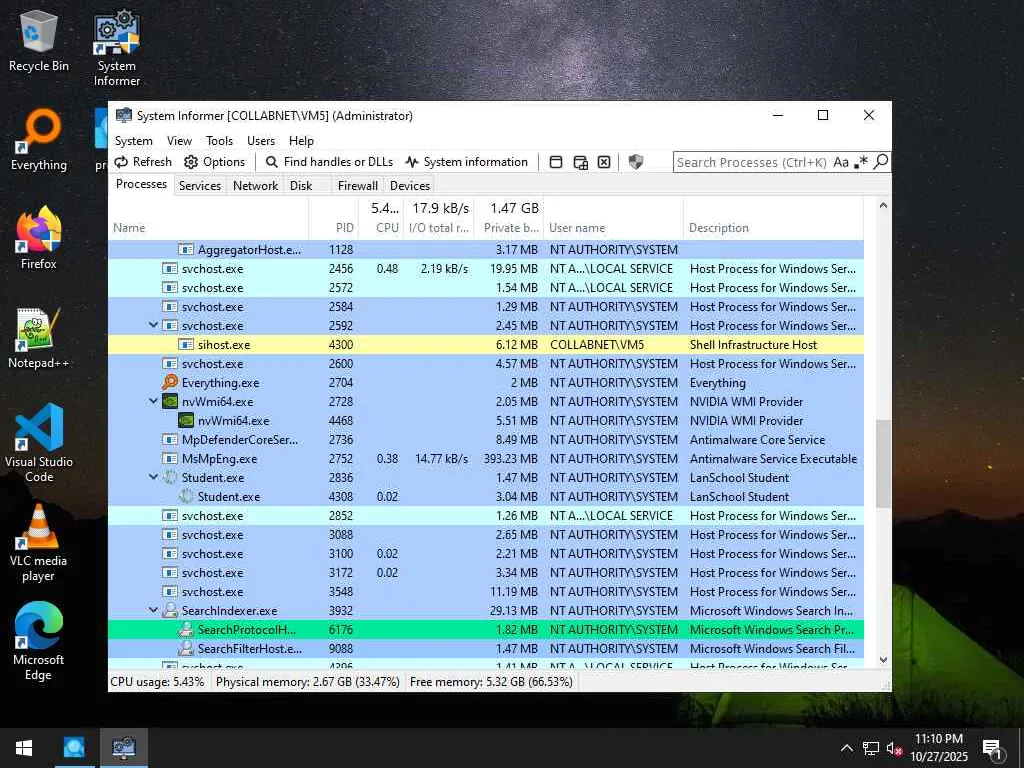The height and width of the screenshot is (768, 1024).
Task: Click the SearchFilterHost process icon
Action: [186, 648]
